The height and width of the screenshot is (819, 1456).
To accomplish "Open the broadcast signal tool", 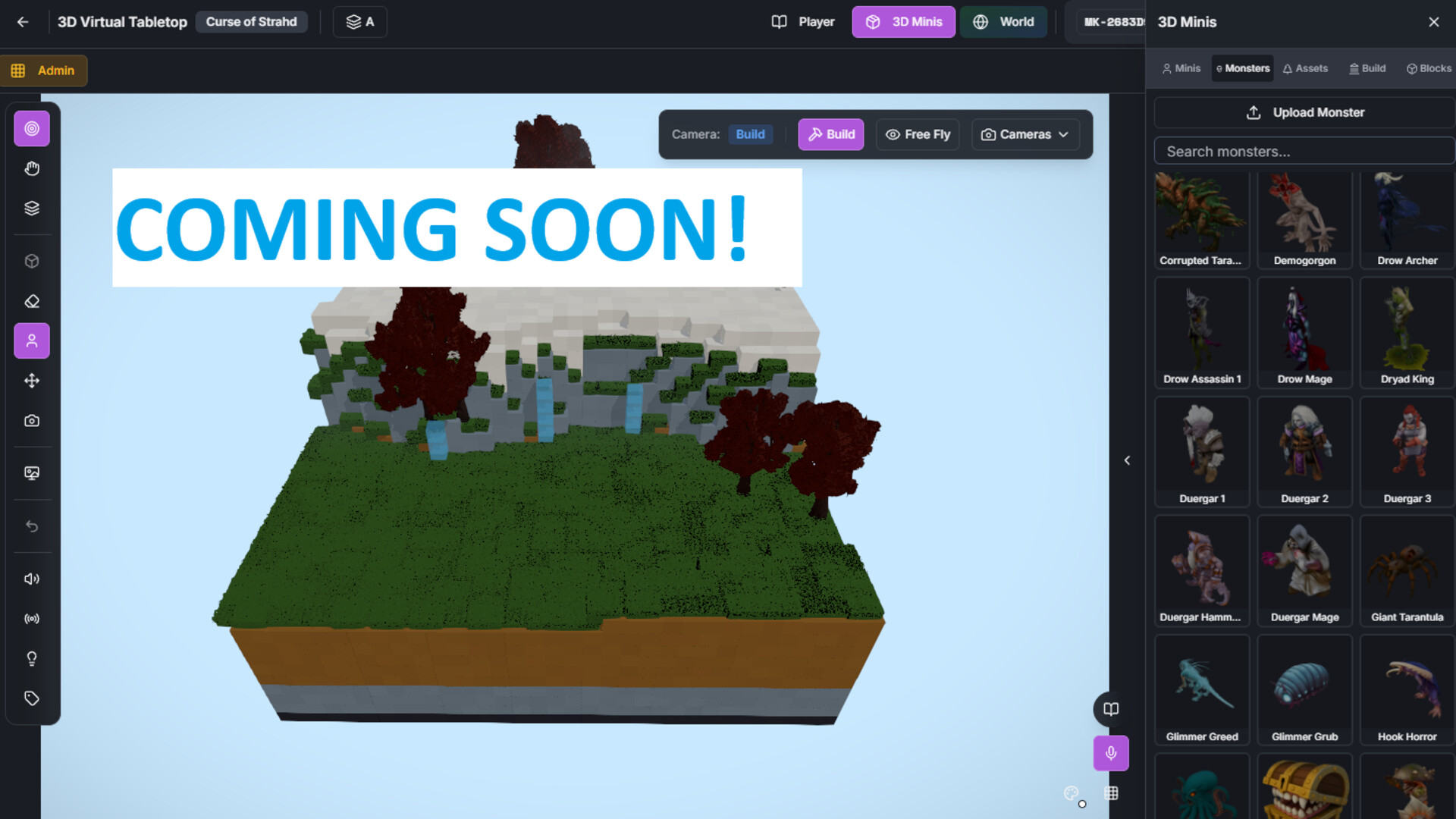I will click(x=32, y=619).
